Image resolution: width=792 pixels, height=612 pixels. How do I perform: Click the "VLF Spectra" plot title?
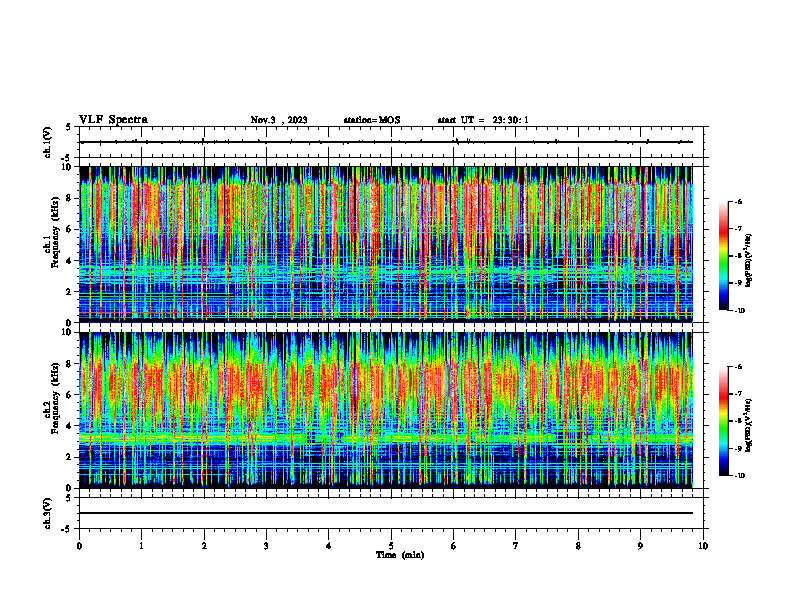coord(113,120)
